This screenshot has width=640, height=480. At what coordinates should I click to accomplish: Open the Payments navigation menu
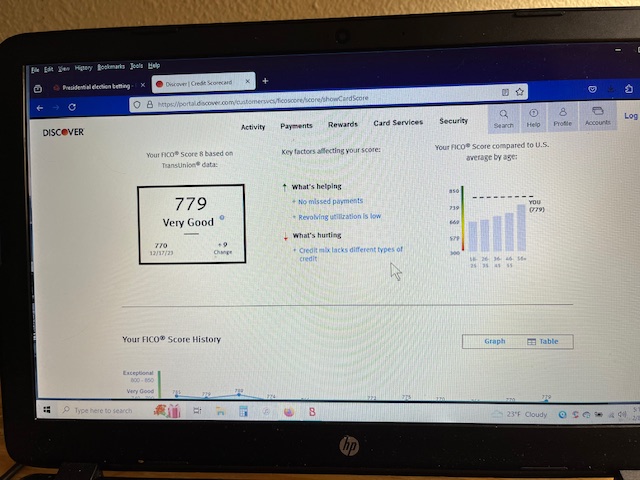coord(296,126)
